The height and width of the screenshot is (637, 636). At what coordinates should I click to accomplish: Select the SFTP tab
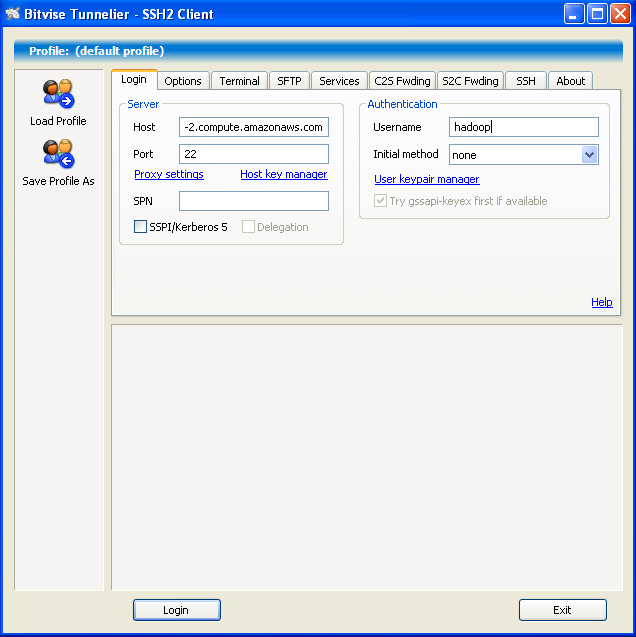click(x=289, y=81)
